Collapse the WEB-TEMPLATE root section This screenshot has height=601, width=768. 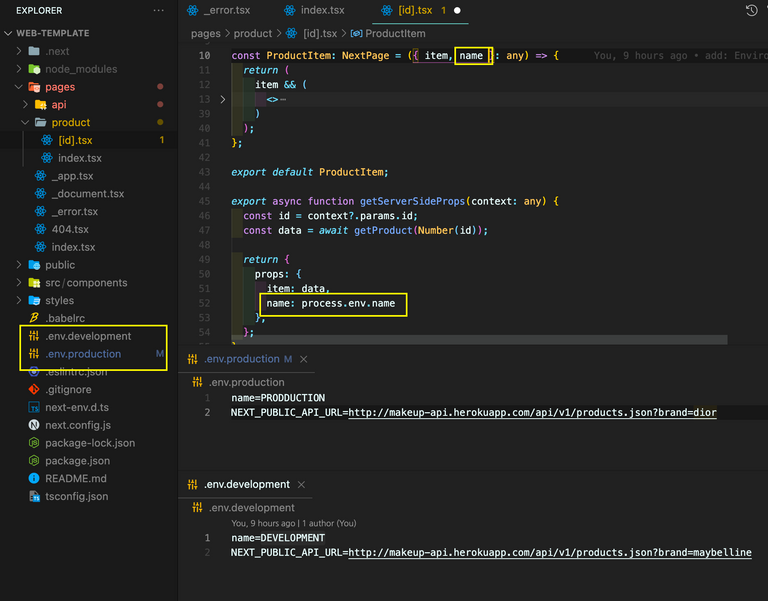(x=8, y=33)
